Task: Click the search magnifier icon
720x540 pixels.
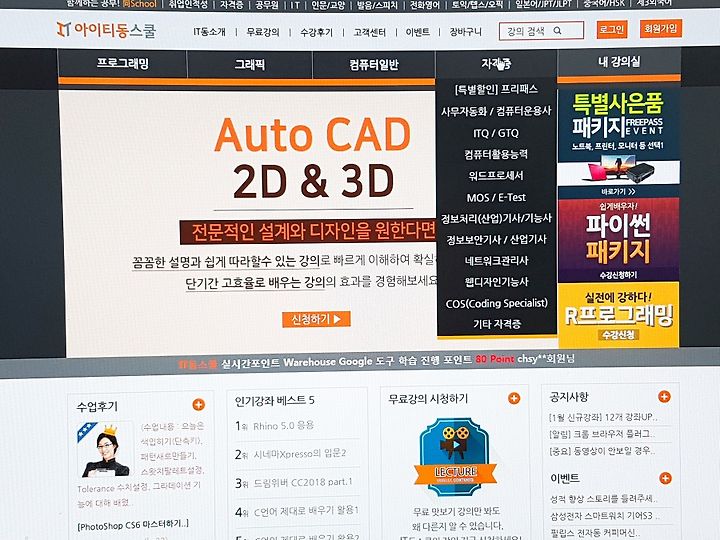Action: pyautogui.click(x=557, y=31)
